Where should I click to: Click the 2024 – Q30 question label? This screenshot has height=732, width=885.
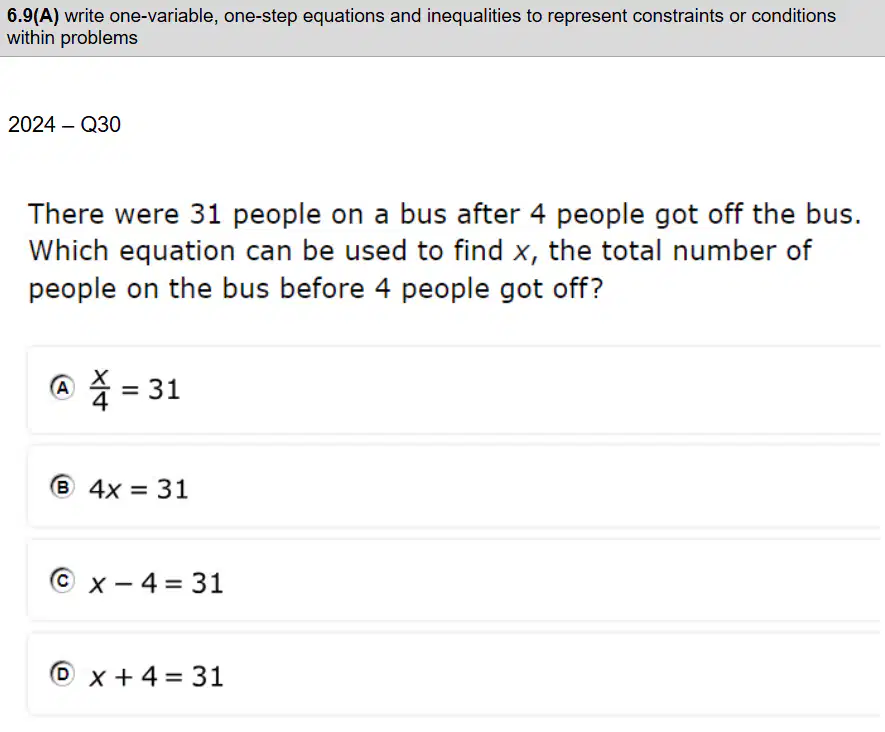[x=64, y=124]
